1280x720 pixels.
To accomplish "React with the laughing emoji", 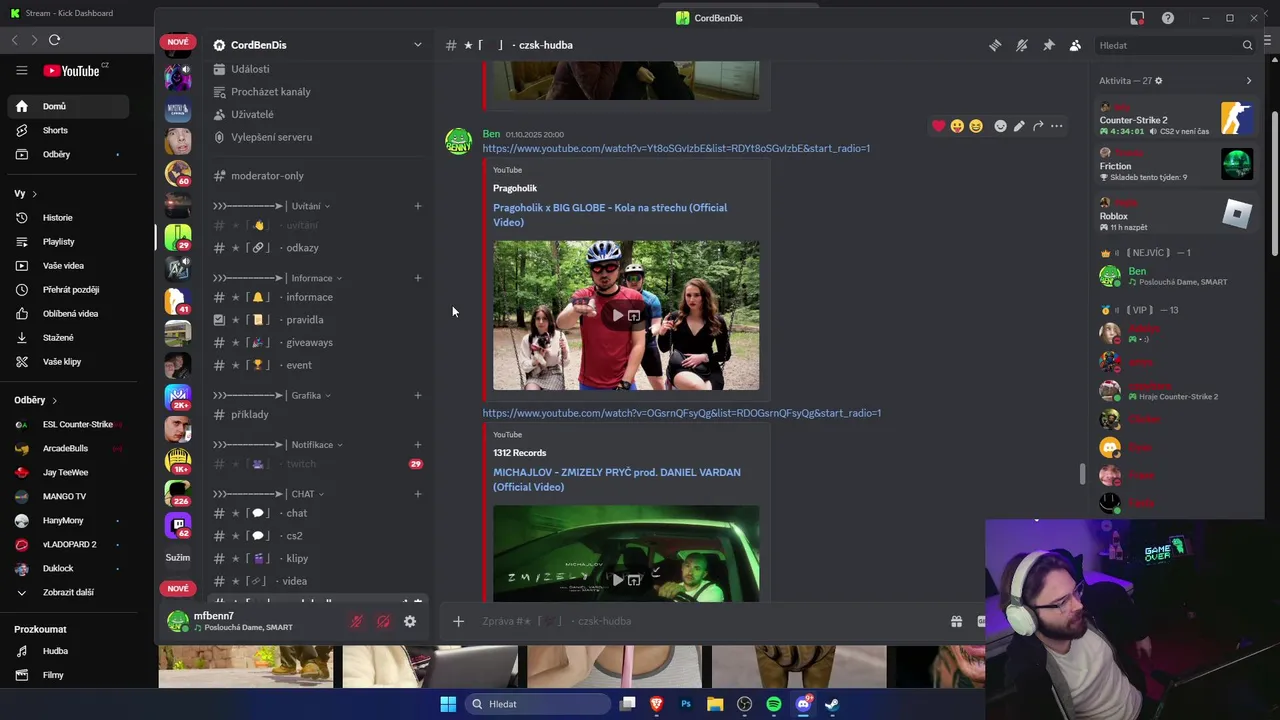I will [976, 126].
